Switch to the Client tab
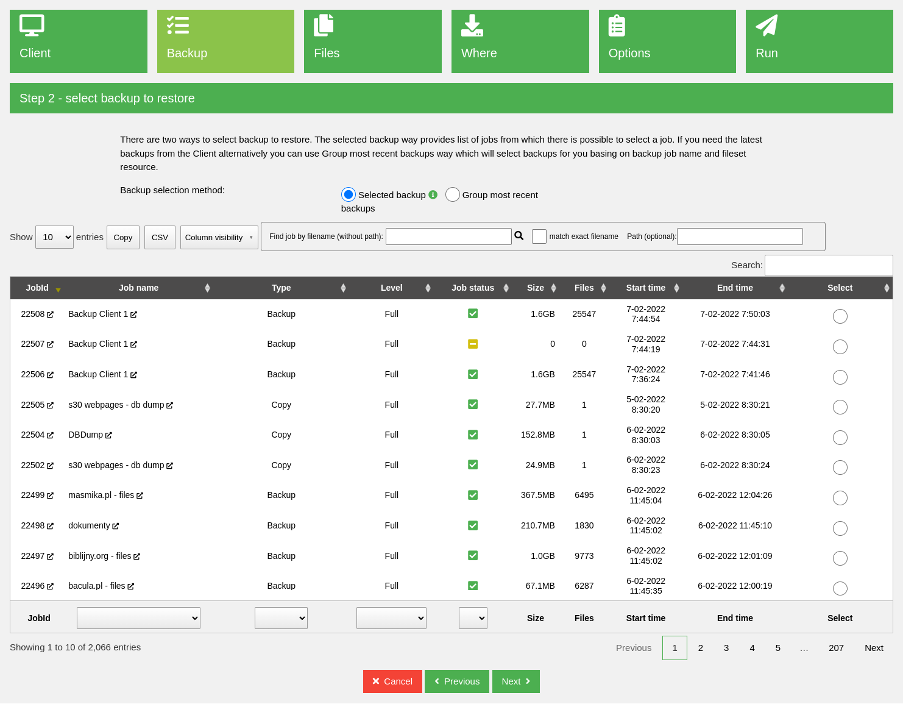Viewport: 904px width, 704px height. point(78,41)
